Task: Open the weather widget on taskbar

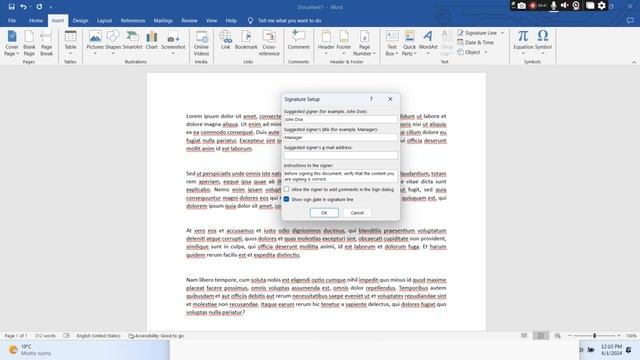Action: 31,350
